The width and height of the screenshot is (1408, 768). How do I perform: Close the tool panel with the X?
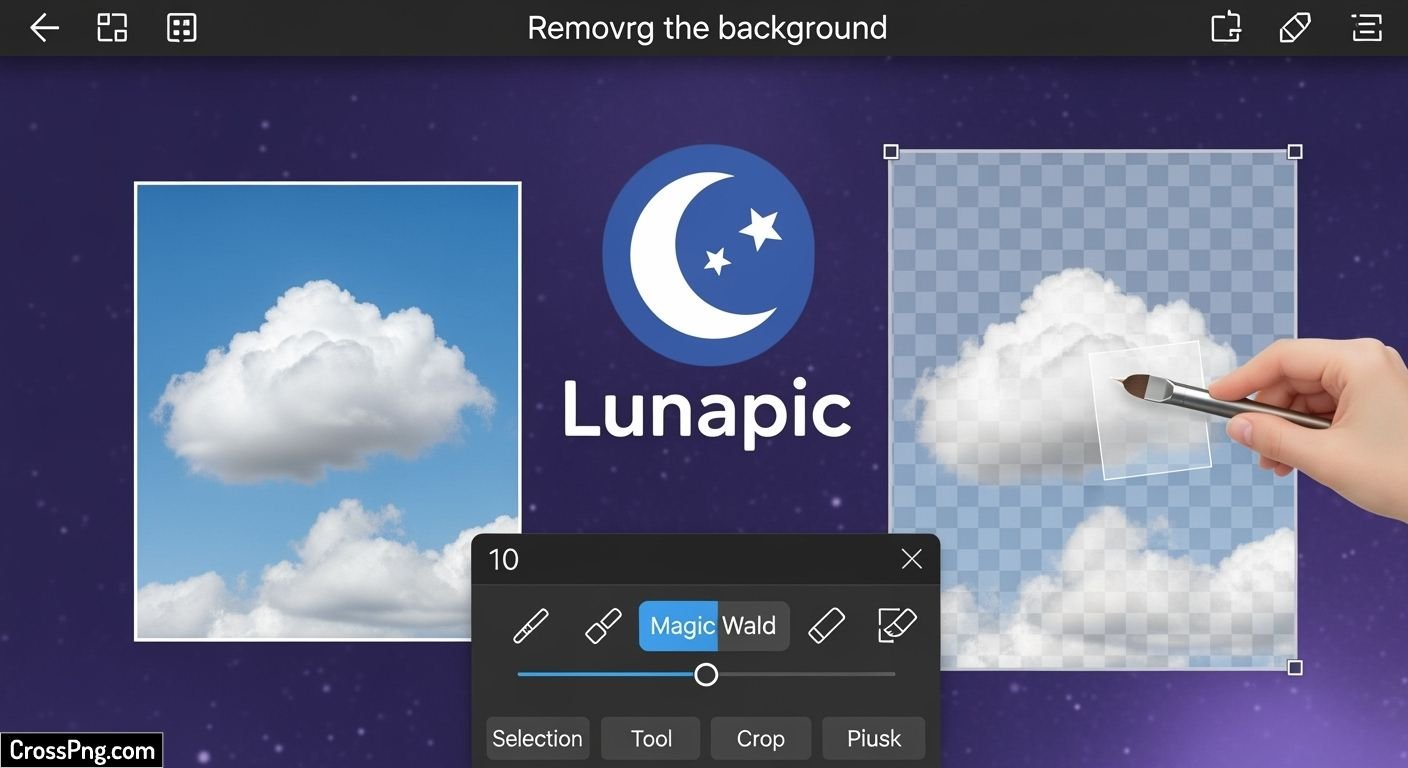click(x=911, y=559)
